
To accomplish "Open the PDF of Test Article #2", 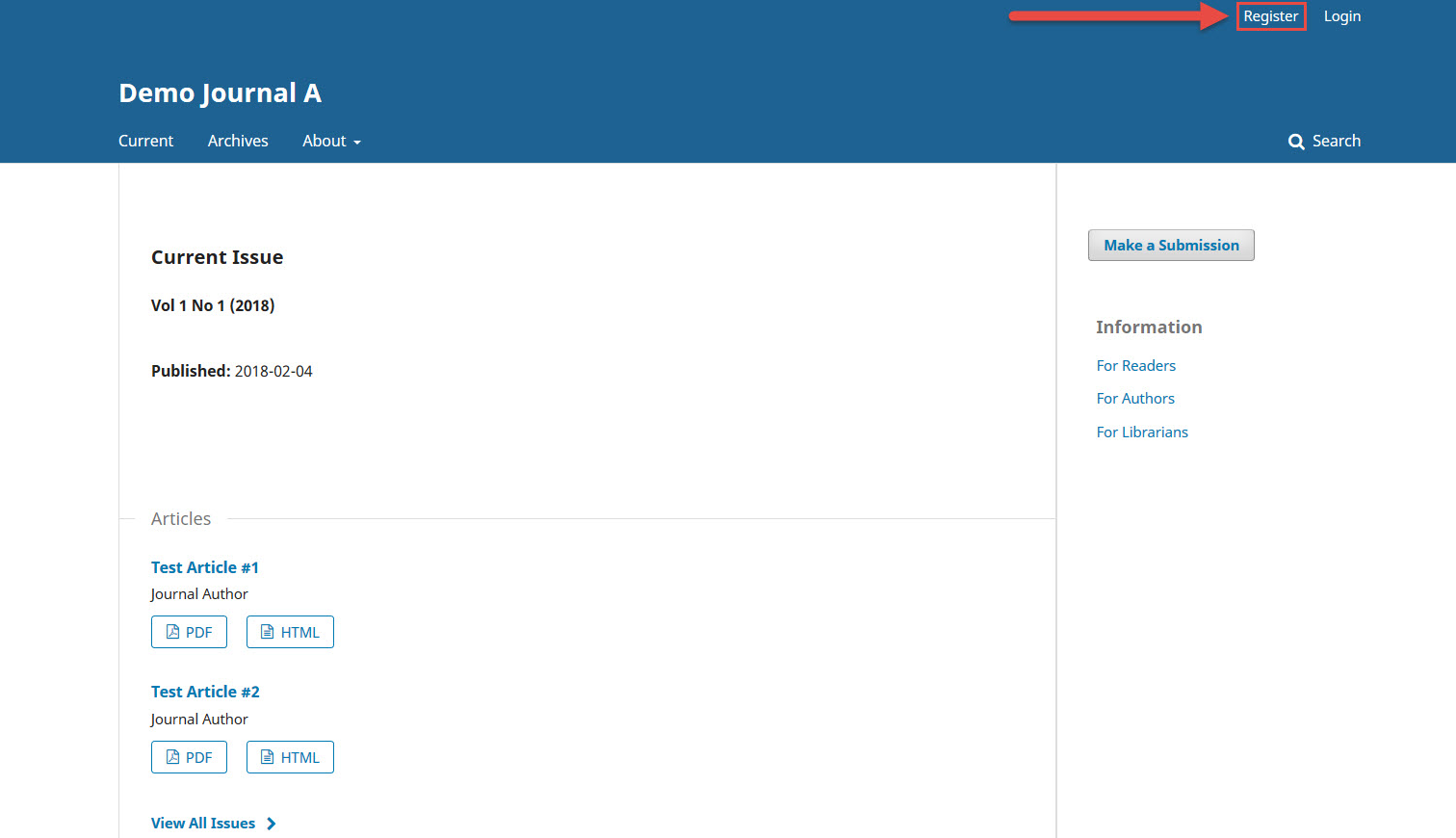I will [189, 757].
